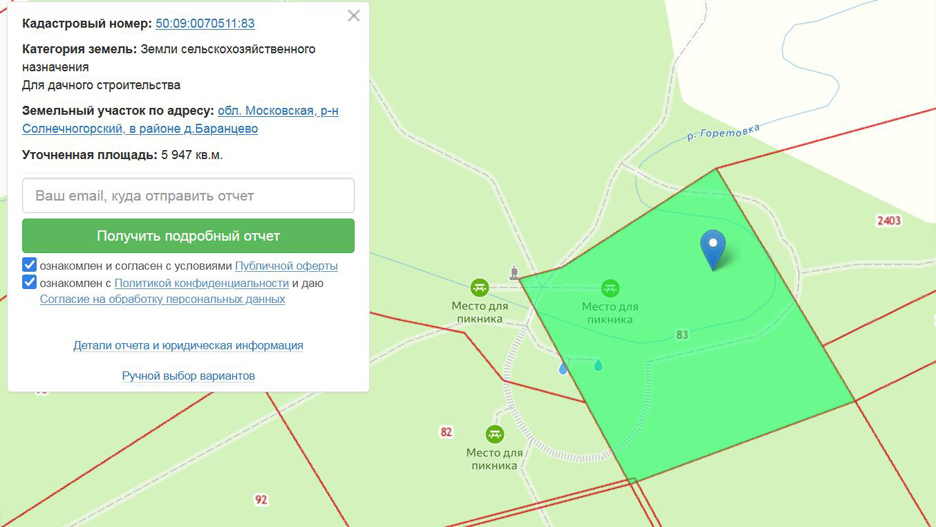Click parcel label 92 on map
The height and width of the screenshot is (527, 936).
(261, 499)
